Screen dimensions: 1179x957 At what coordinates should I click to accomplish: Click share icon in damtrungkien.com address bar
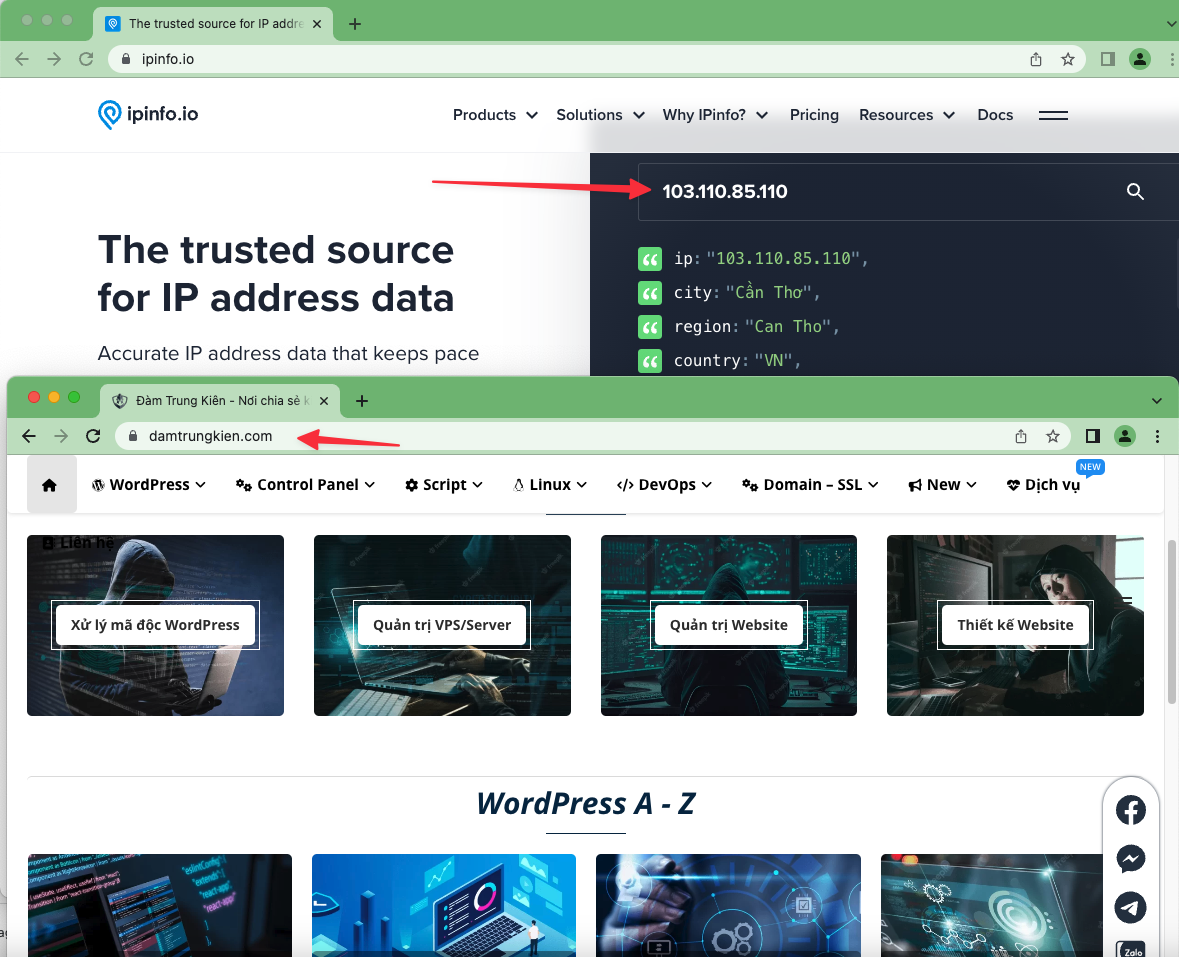[1021, 436]
